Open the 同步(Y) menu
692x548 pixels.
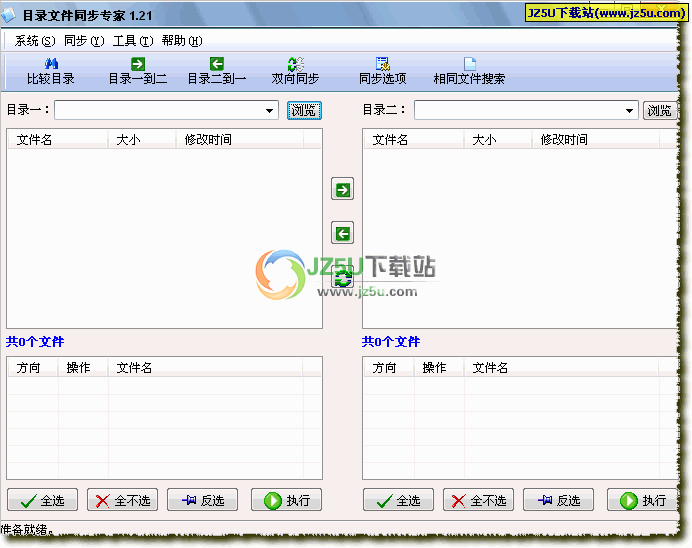84,41
